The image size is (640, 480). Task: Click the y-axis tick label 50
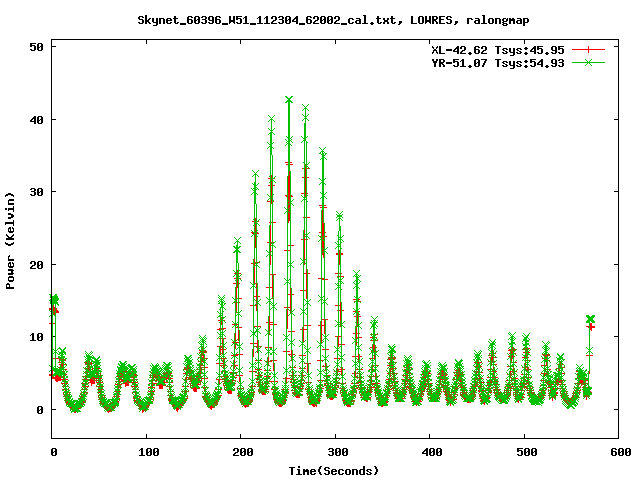(36, 47)
